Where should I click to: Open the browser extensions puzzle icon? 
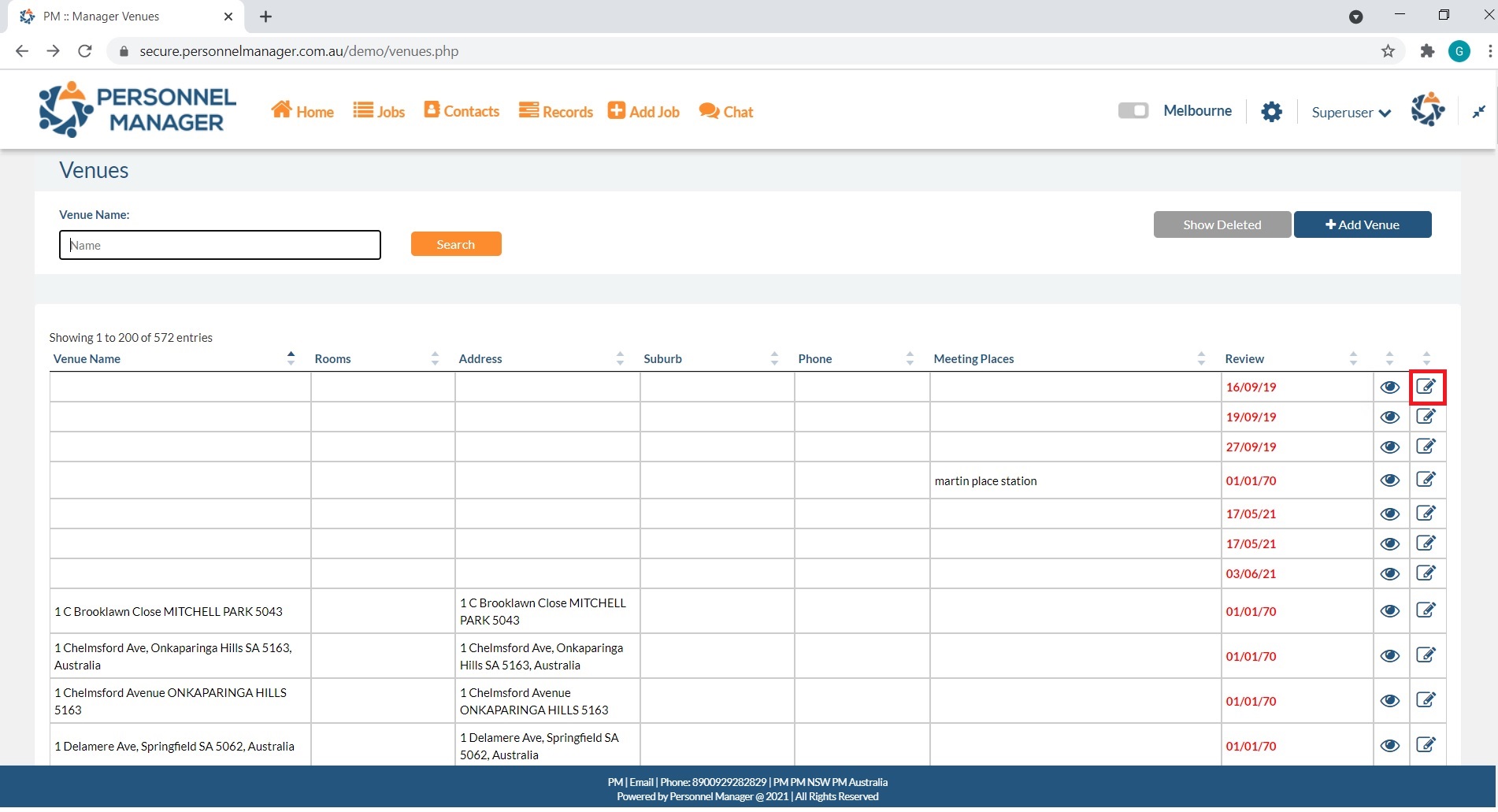[x=1426, y=51]
